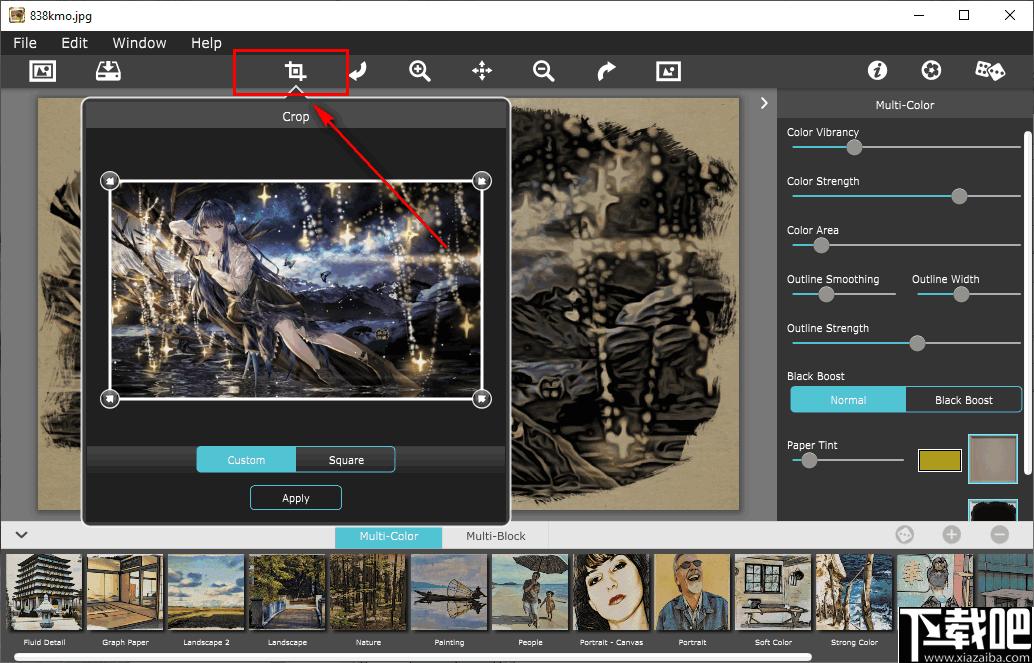Click the Apply crop button
1034x663 pixels.
(295, 498)
